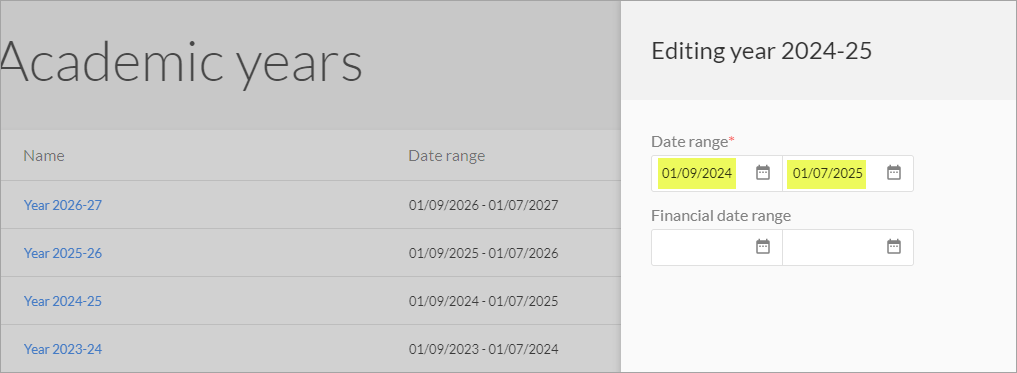Open calendar for financial date range end
1017x373 pixels.
click(894, 247)
